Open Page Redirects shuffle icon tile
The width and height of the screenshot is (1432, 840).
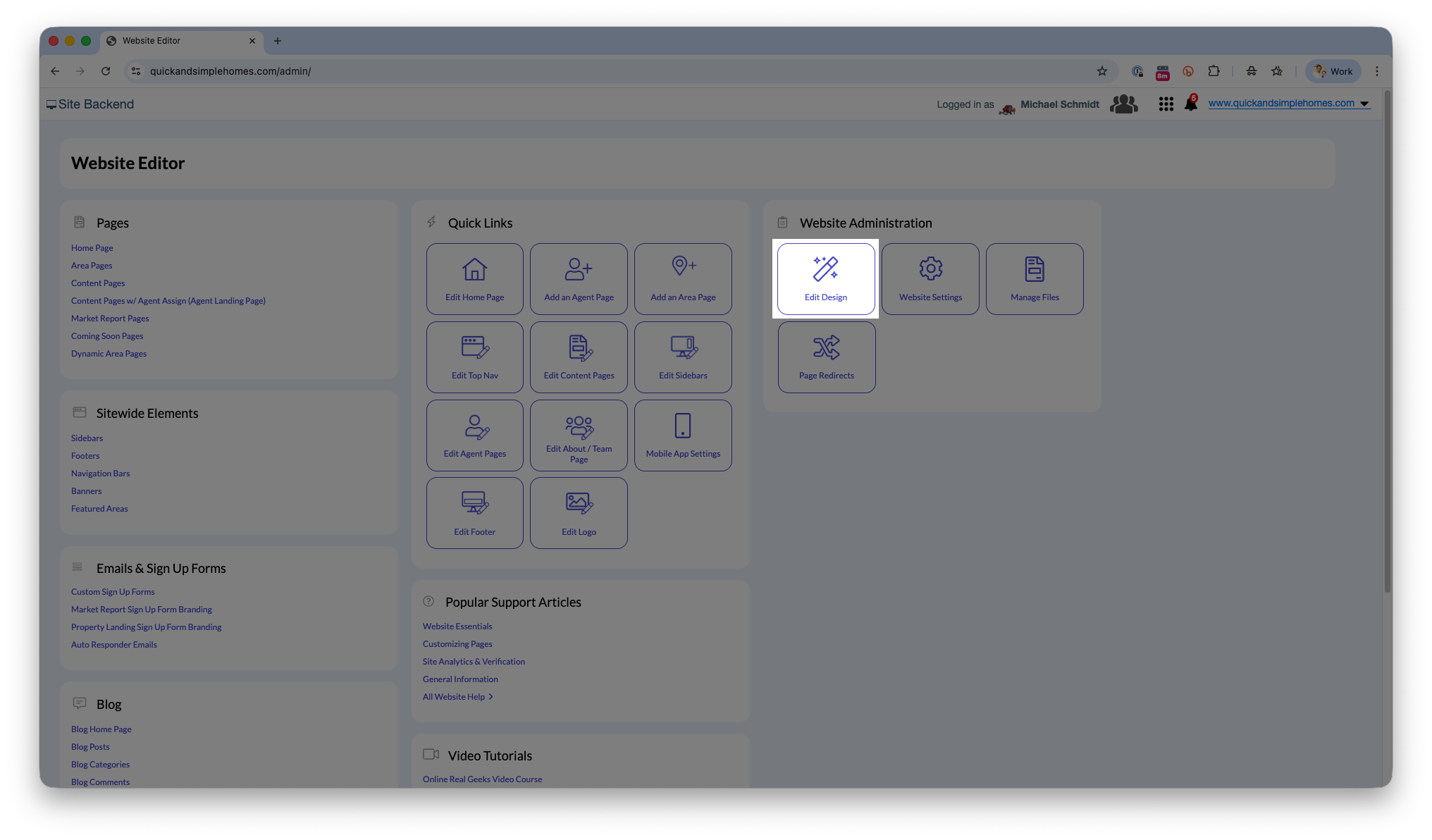click(x=826, y=357)
